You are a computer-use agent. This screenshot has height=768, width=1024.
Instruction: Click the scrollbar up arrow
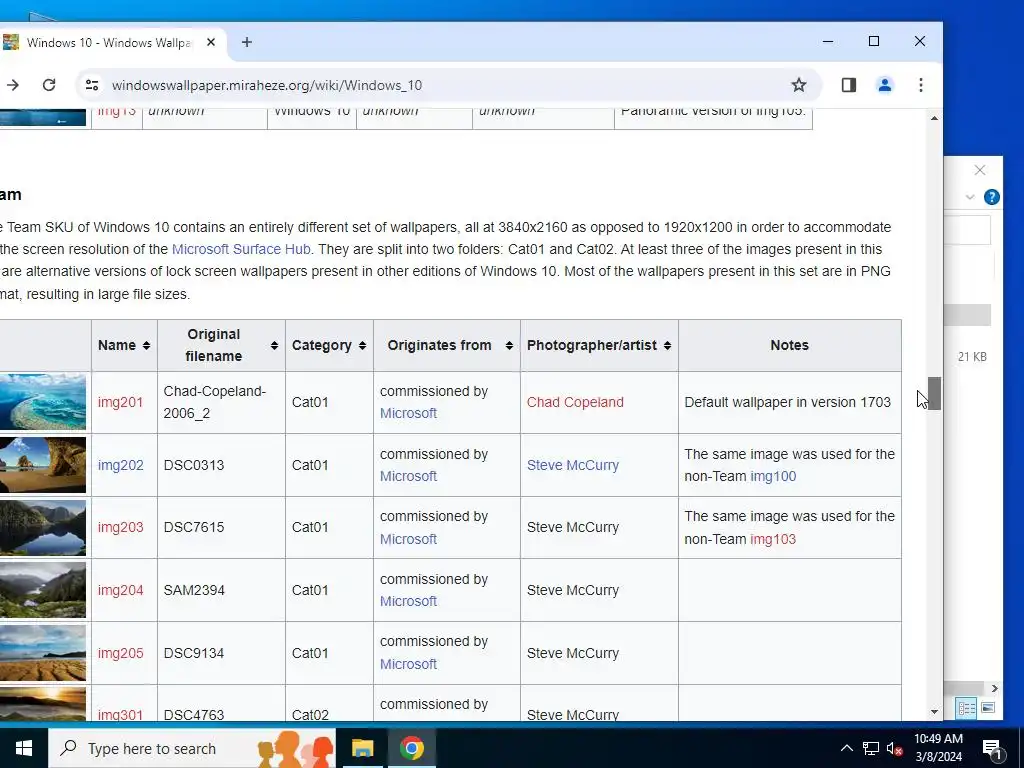tap(934, 118)
